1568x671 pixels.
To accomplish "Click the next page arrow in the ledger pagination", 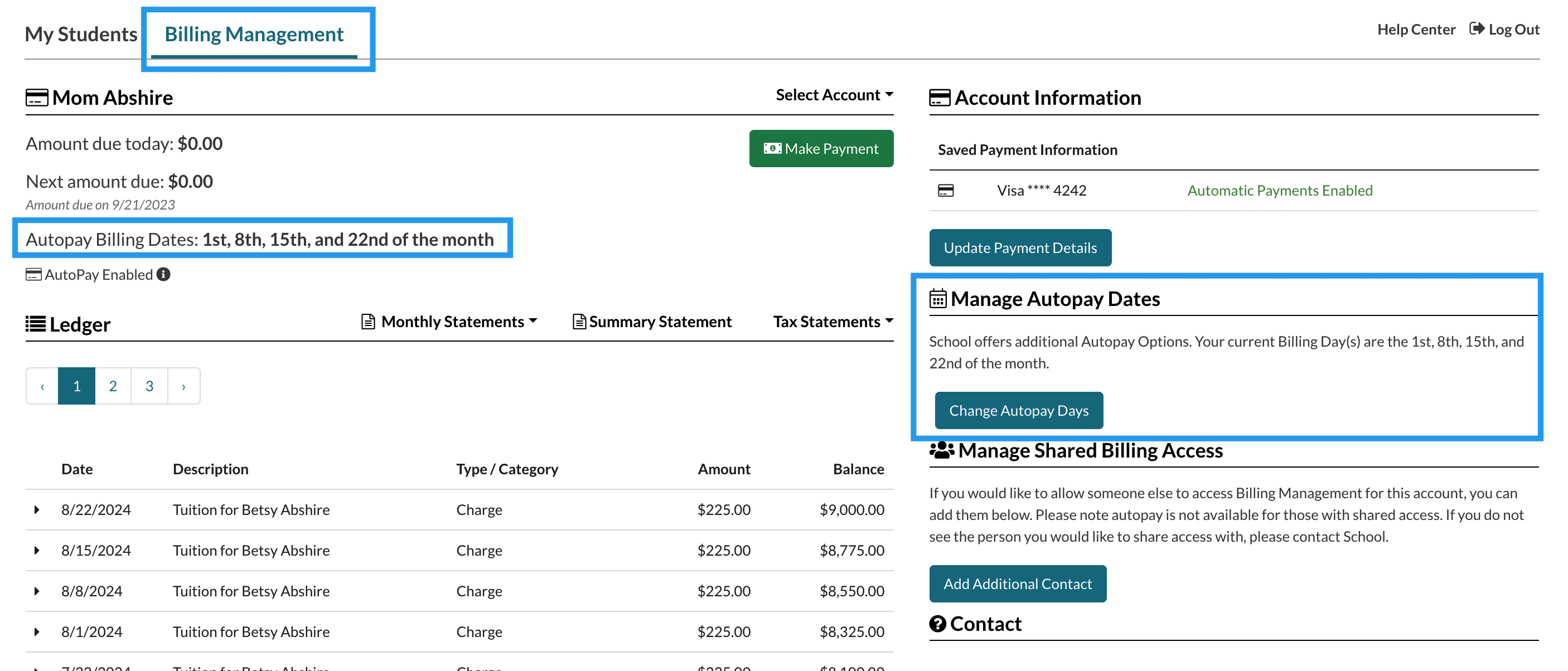I will pyautogui.click(x=183, y=386).
